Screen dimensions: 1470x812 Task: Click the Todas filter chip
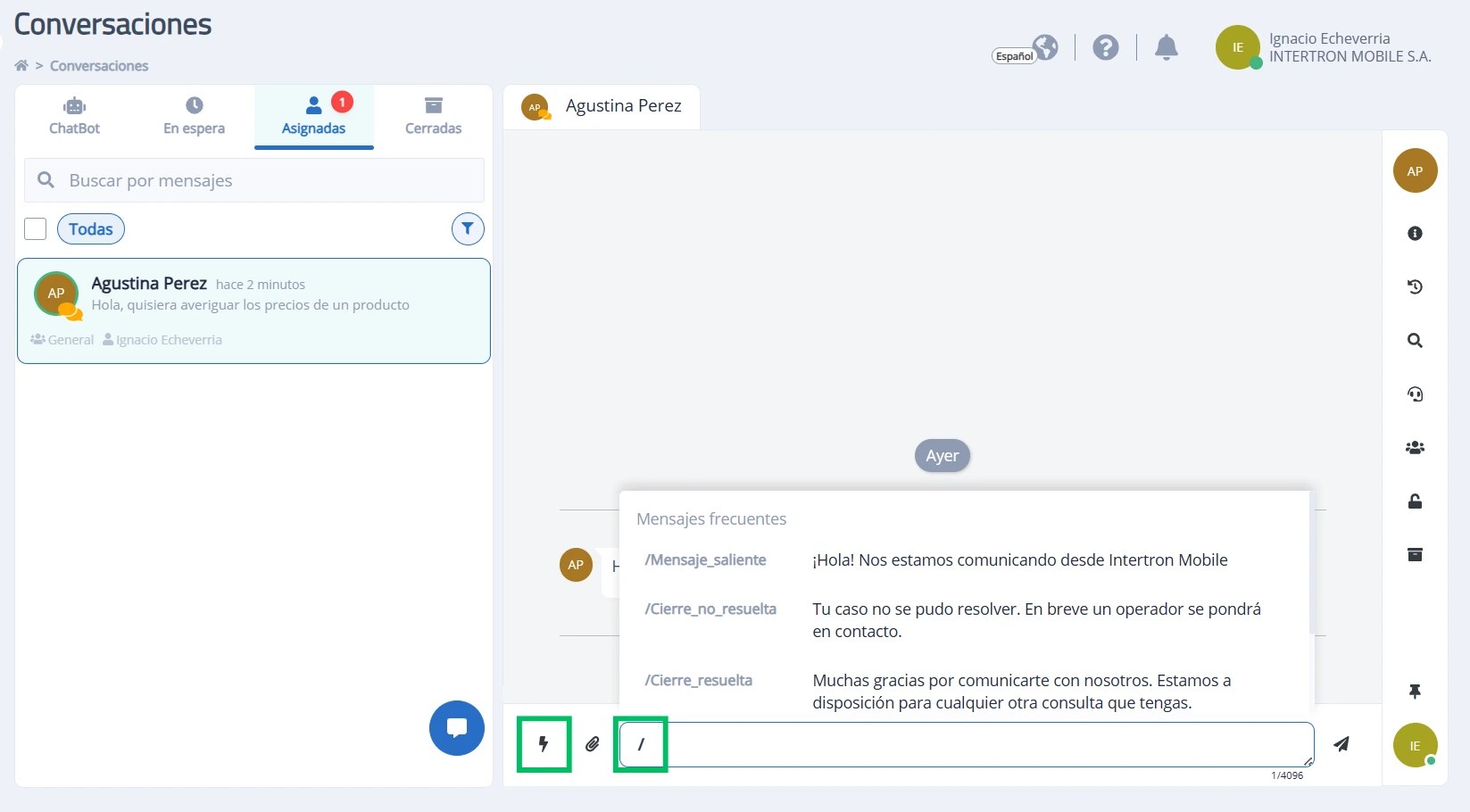click(91, 229)
